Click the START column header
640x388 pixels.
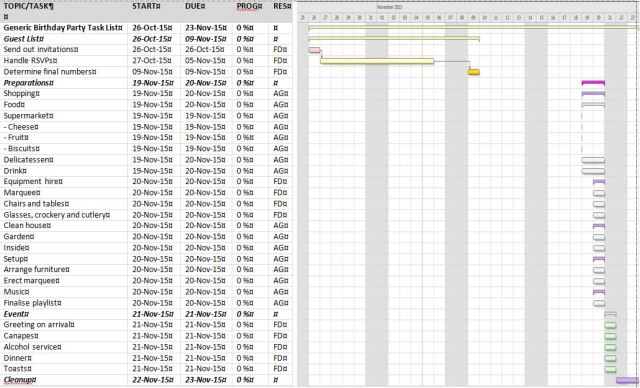146,6
